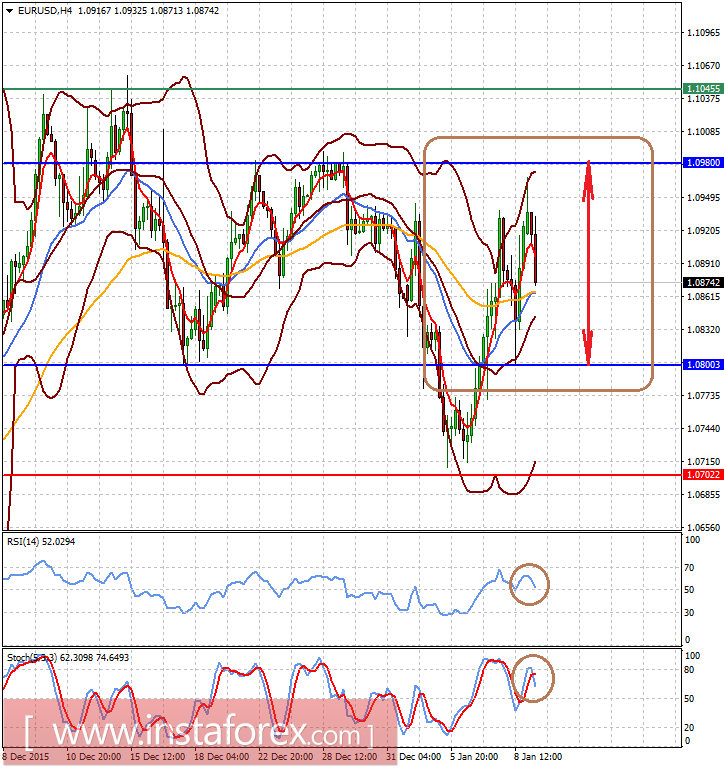Select the Stoch(5,3,3) indicator label

click(68, 657)
